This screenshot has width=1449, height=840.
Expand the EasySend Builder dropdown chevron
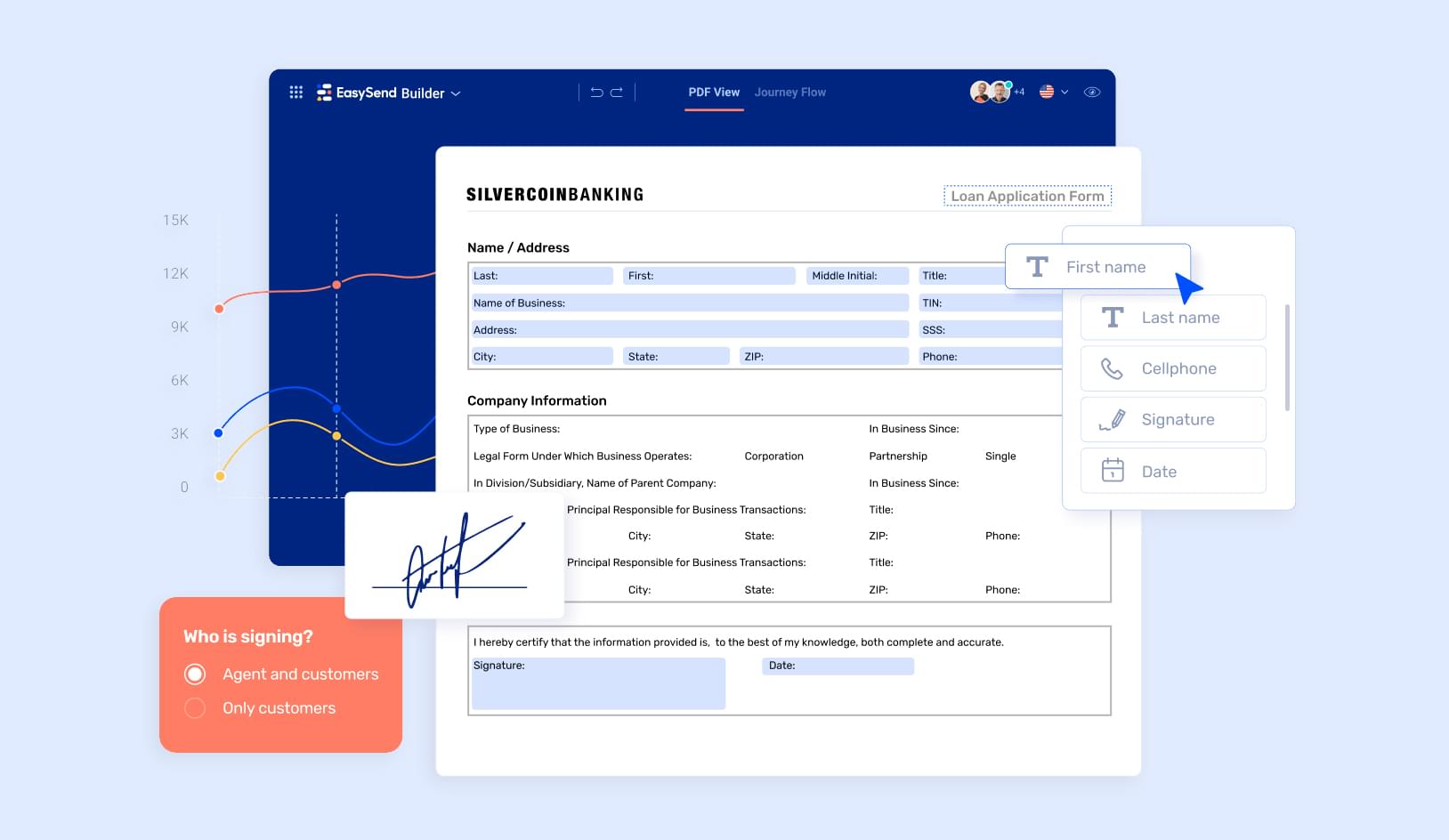(456, 93)
